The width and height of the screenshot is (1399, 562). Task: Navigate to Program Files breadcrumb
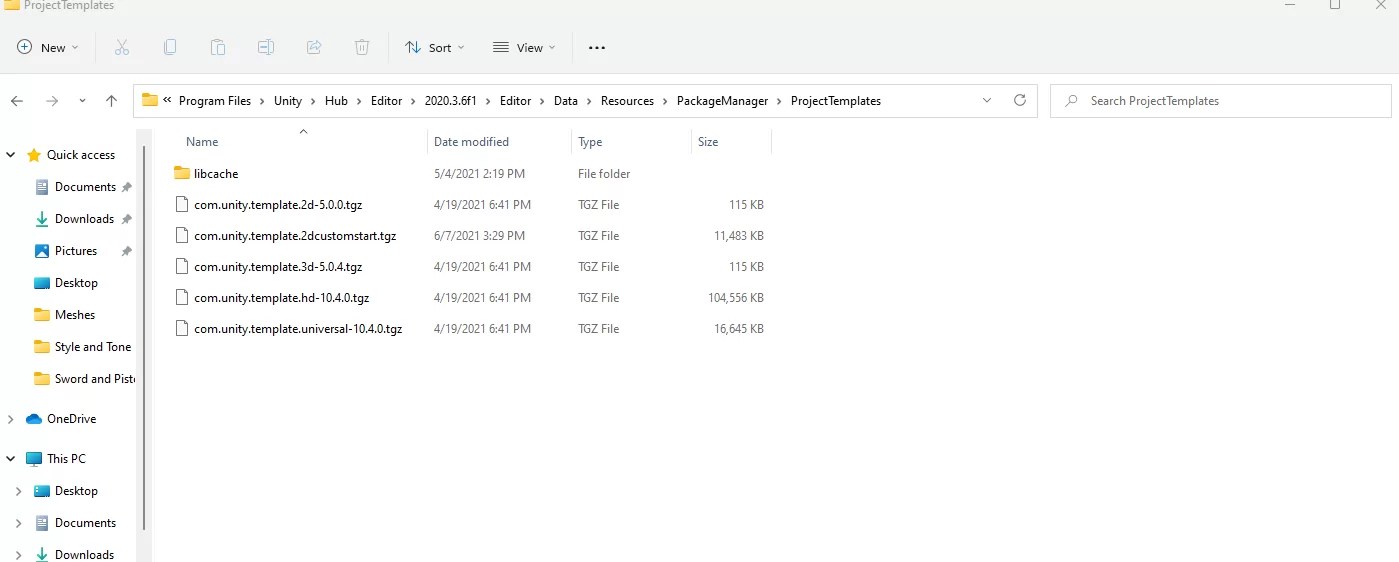[215, 101]
